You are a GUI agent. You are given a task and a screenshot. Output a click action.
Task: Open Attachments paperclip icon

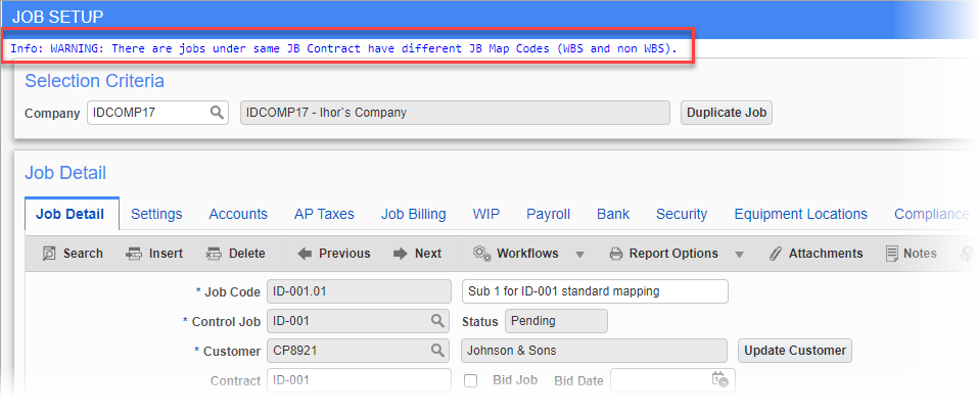coord(776,254)
